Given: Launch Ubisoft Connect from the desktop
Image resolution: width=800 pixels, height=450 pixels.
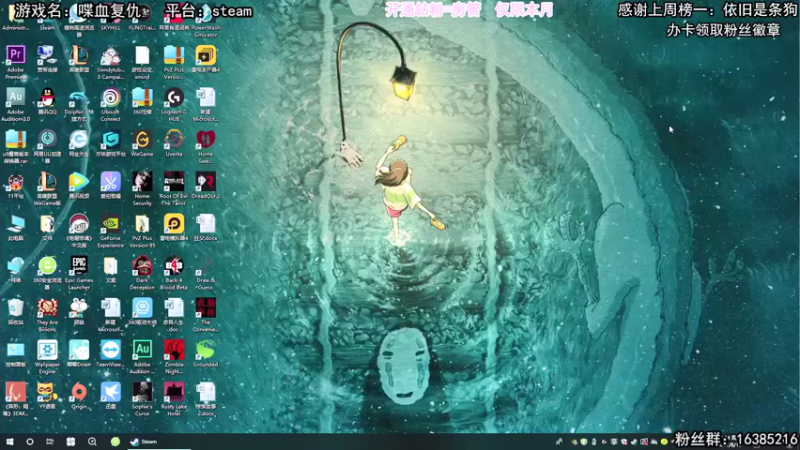Looking at the screenshot, I should [110, 104].
